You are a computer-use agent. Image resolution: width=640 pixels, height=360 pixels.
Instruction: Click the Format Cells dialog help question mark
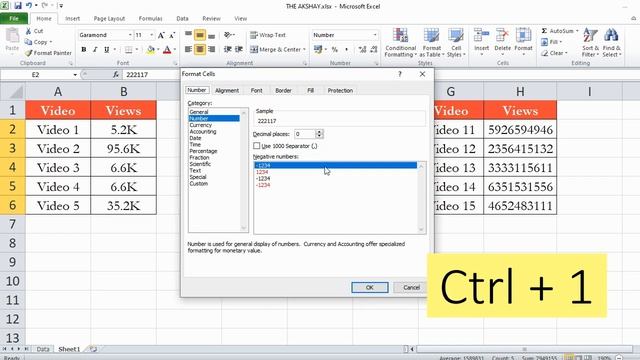[400, 74]
